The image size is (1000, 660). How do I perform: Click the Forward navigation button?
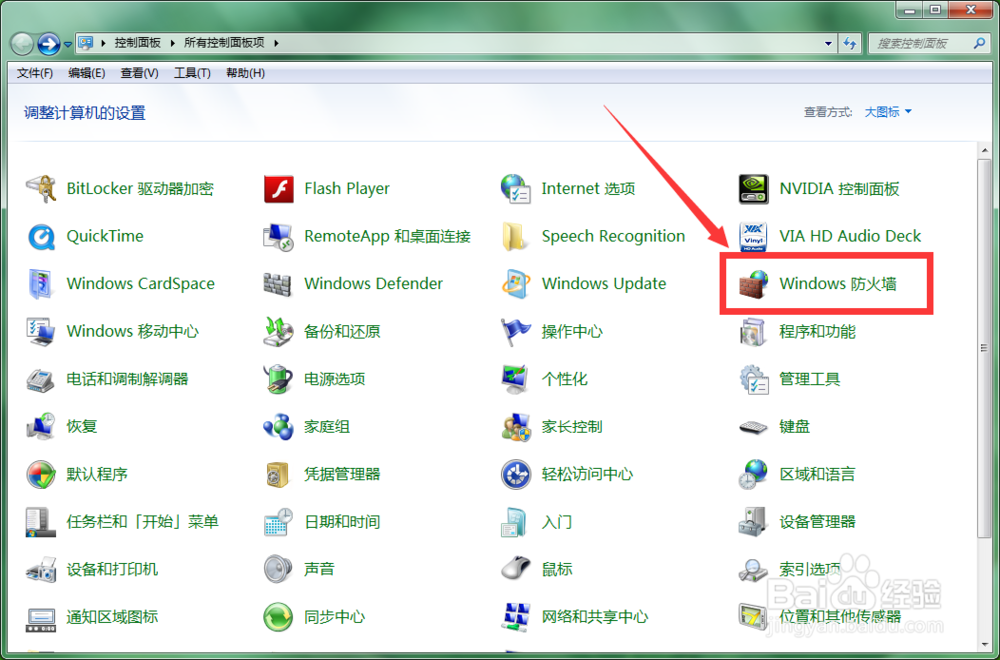click(x=49, y=44)
